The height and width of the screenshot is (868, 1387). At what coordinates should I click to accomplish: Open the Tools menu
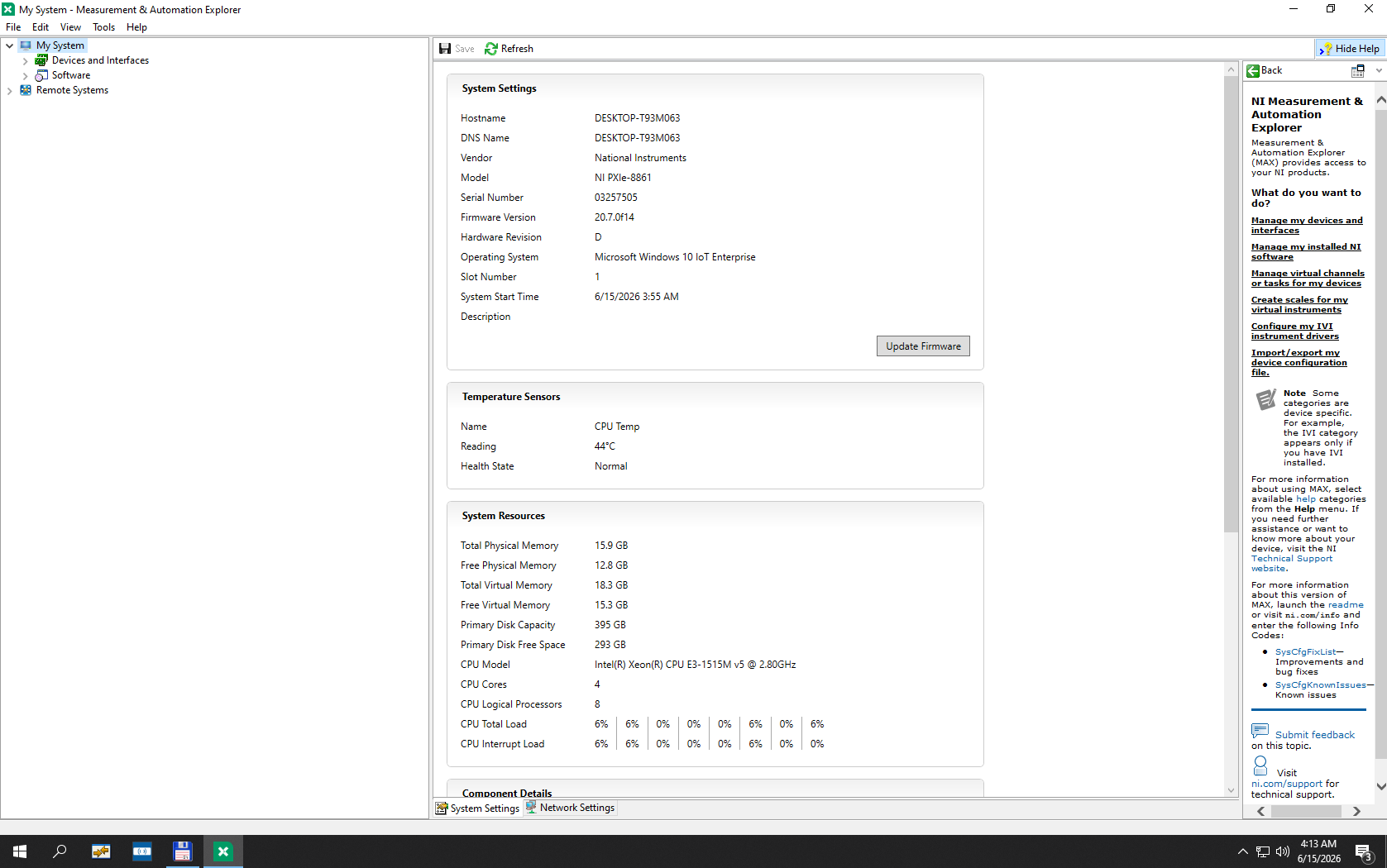click(x=103, y=27)
